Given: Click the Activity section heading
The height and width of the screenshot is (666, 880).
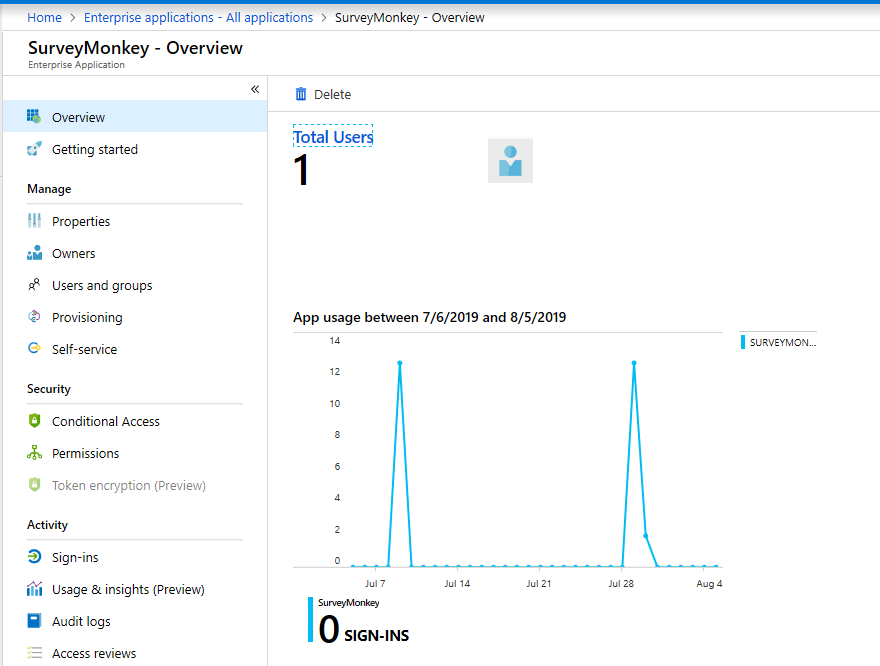Looking at the screenshot, I should [47, 525].
